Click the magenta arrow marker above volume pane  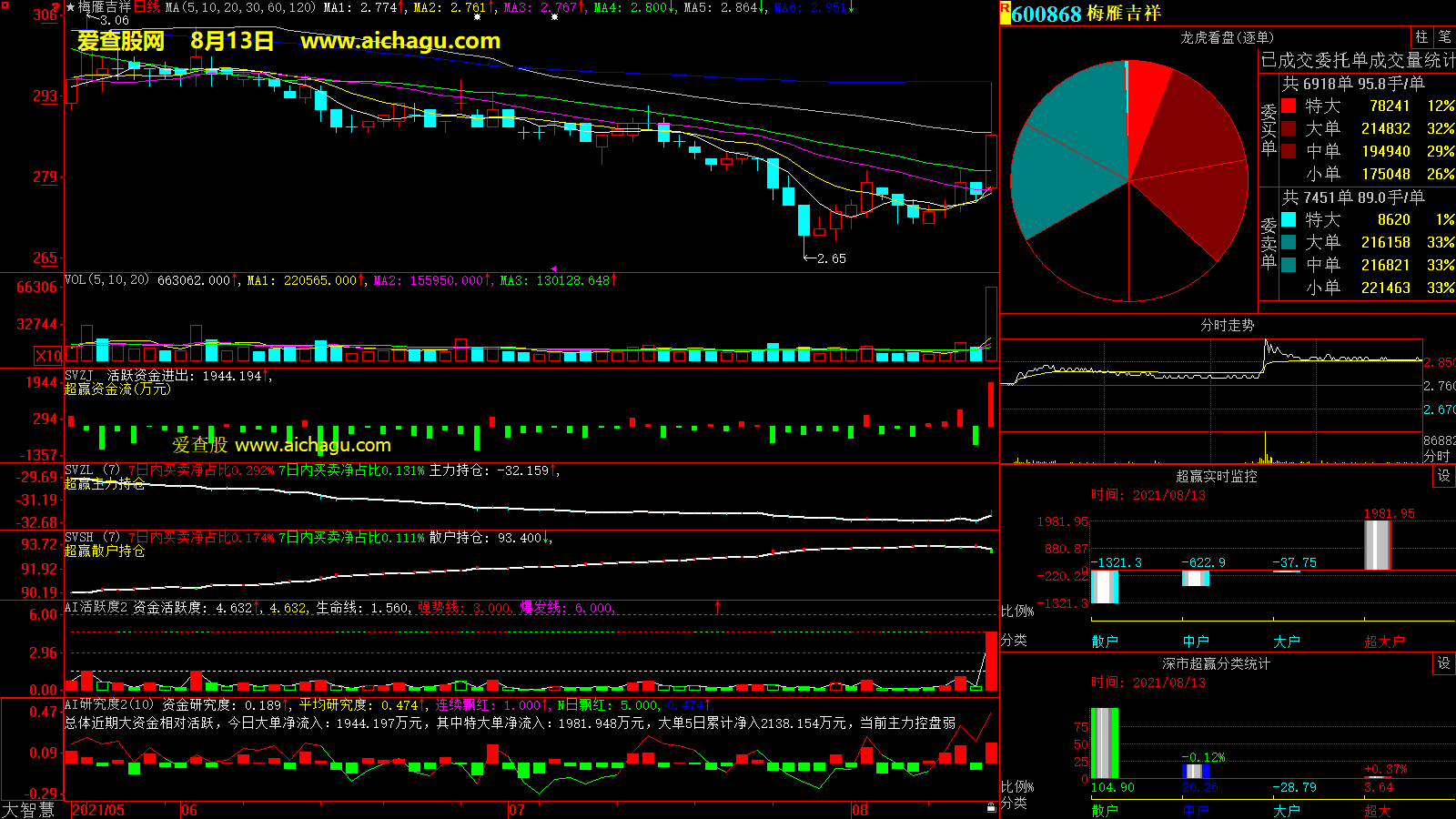tap(553, 269)
